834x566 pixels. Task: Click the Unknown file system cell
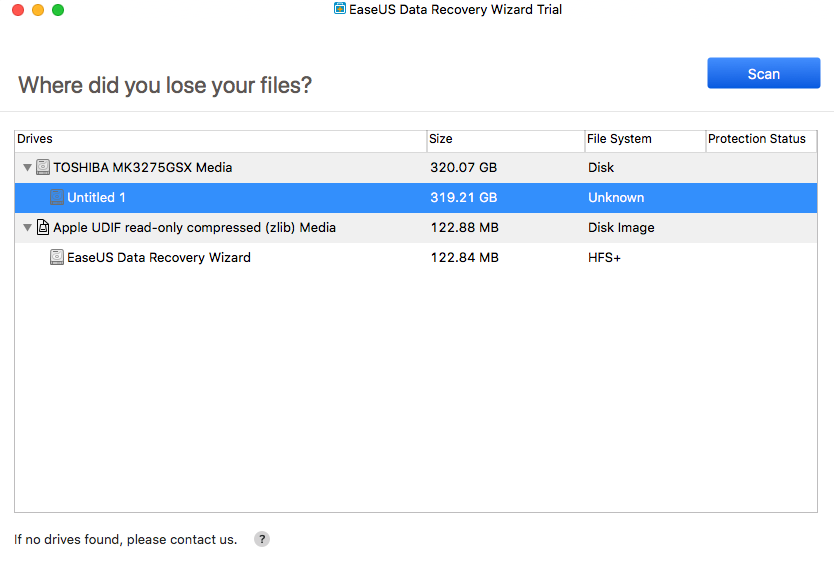(x=616, y=198)
